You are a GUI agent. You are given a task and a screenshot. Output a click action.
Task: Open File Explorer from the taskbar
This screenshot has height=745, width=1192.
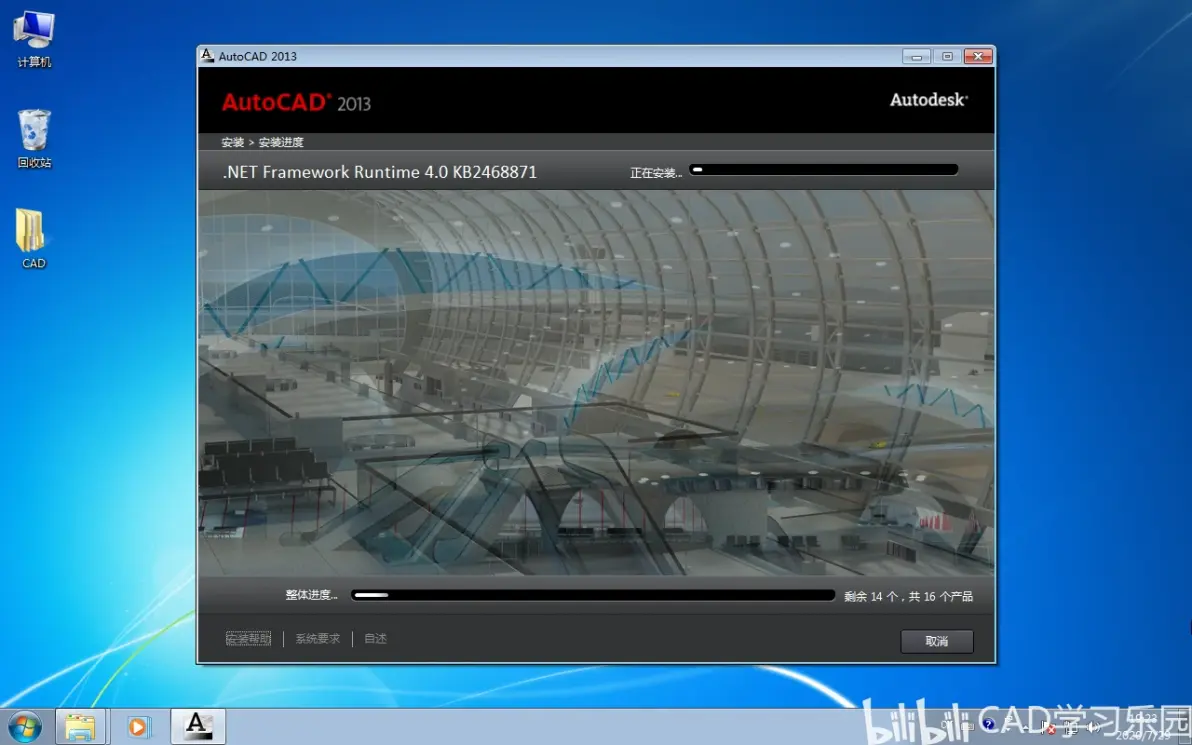tap(81, 727)
